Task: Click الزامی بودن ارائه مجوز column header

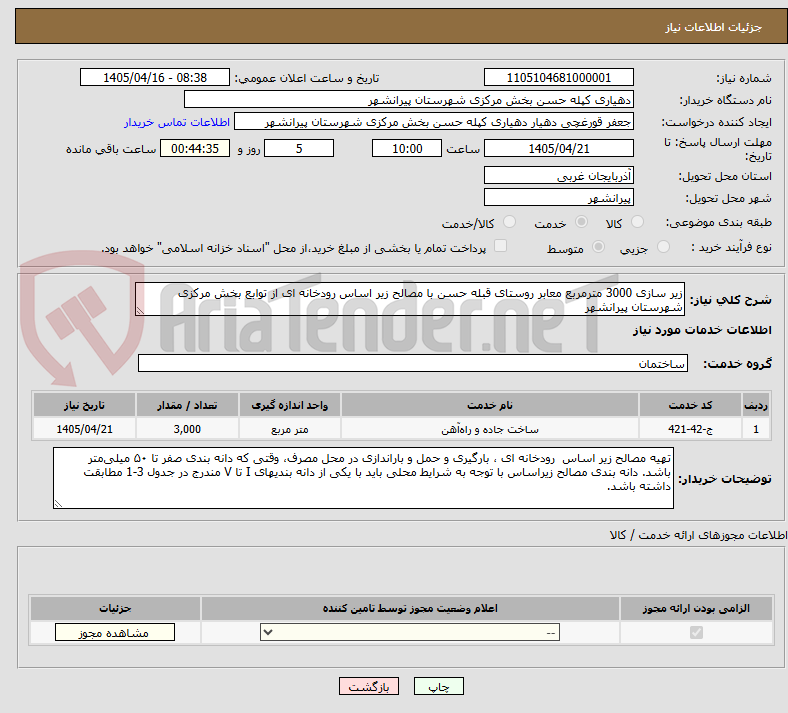Action: 696,608
